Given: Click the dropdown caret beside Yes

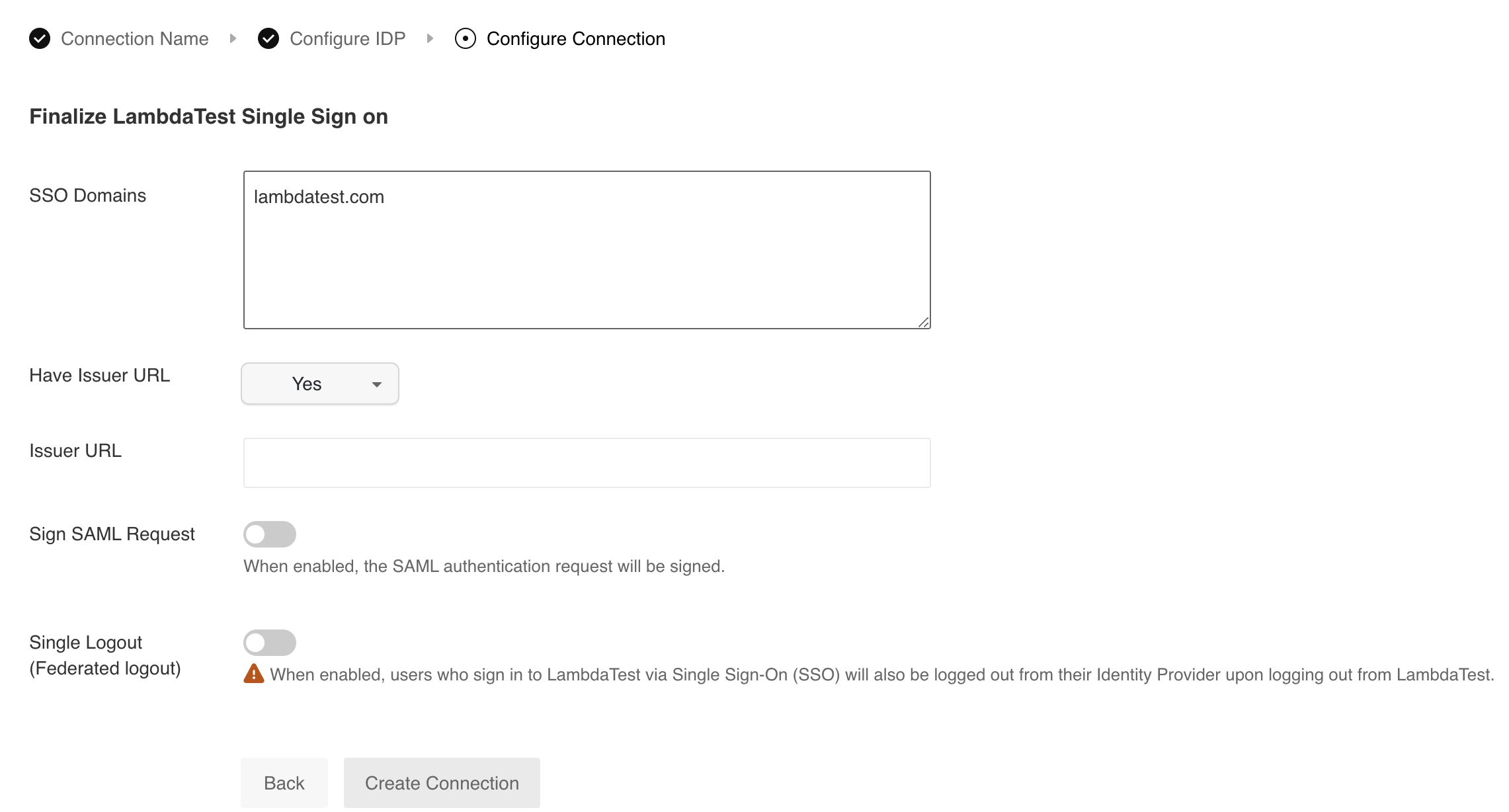Looking at the screenshot, I should pos(377,384).
